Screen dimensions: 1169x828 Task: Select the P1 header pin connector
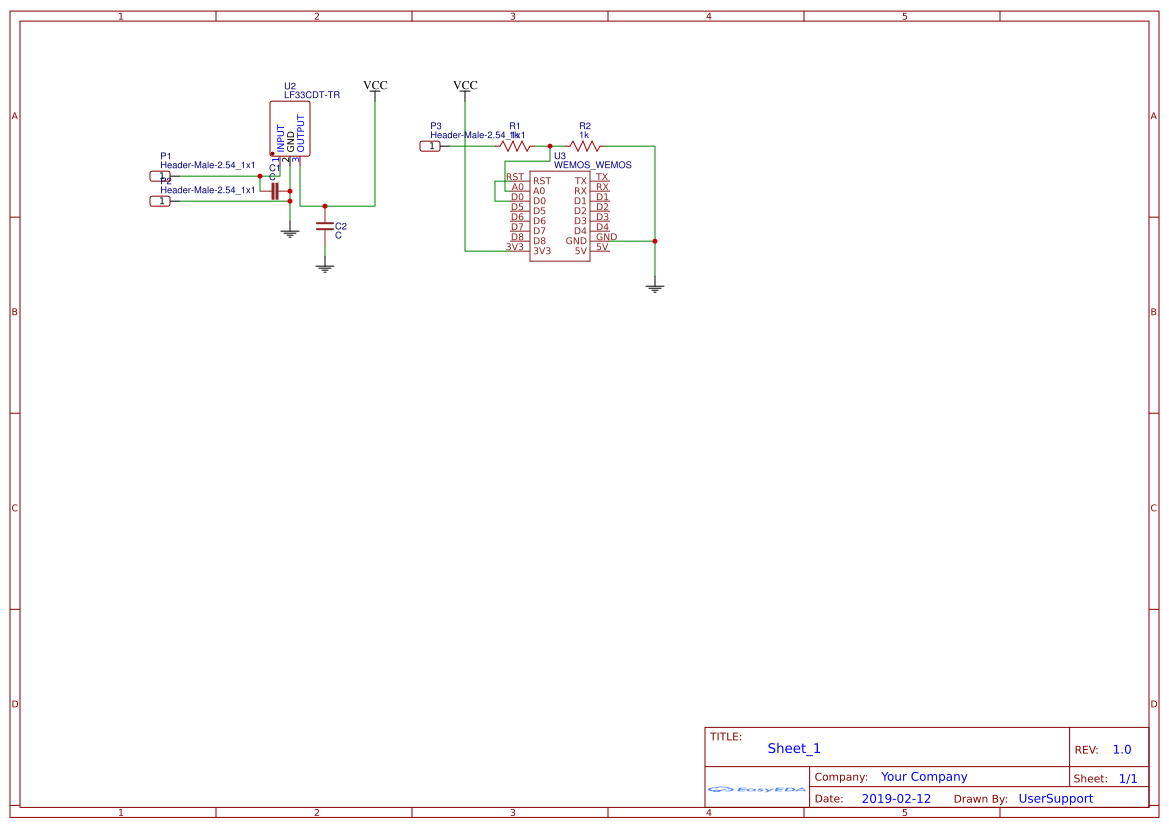point(160,176)
